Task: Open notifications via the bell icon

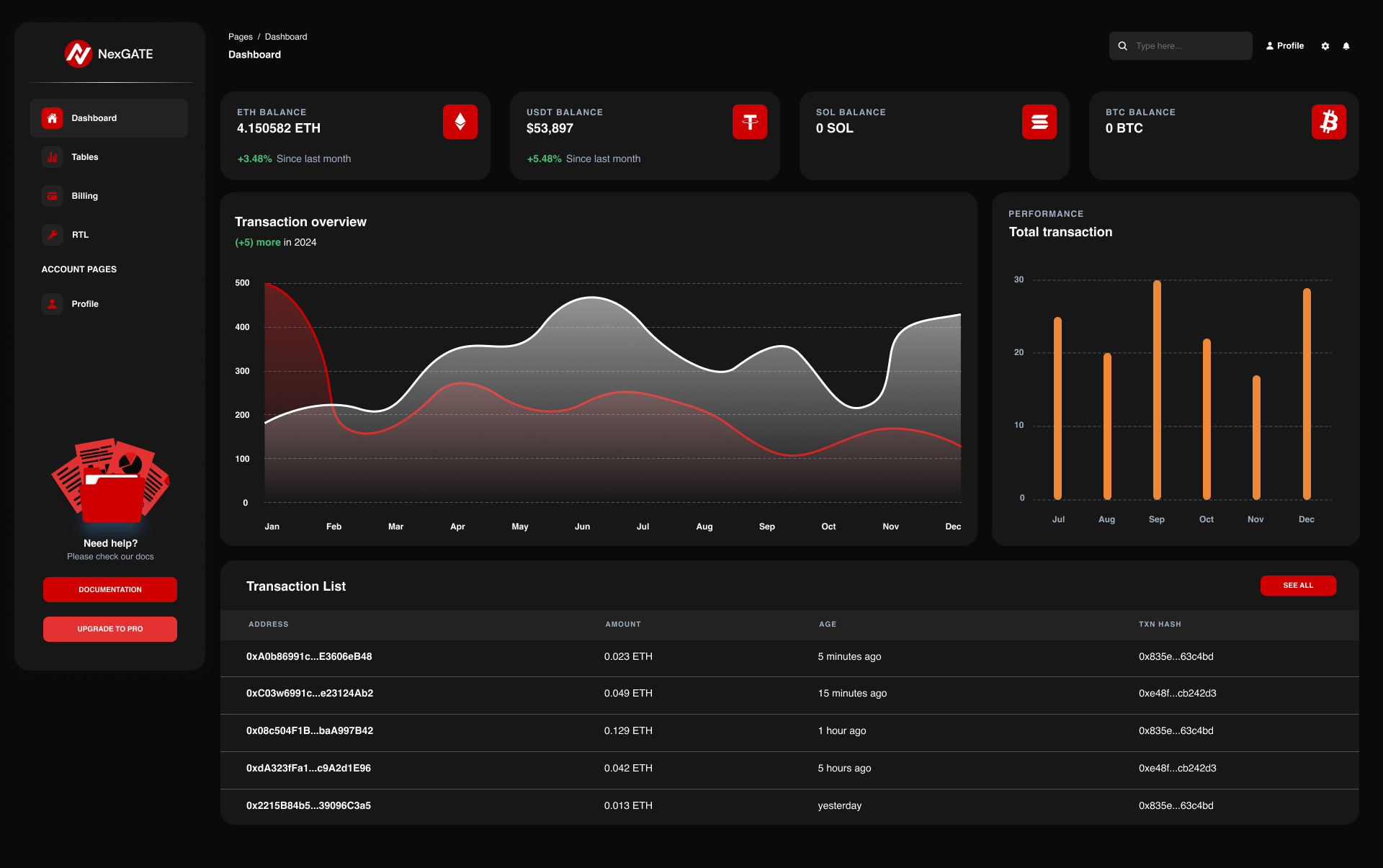Action: 1346,46
